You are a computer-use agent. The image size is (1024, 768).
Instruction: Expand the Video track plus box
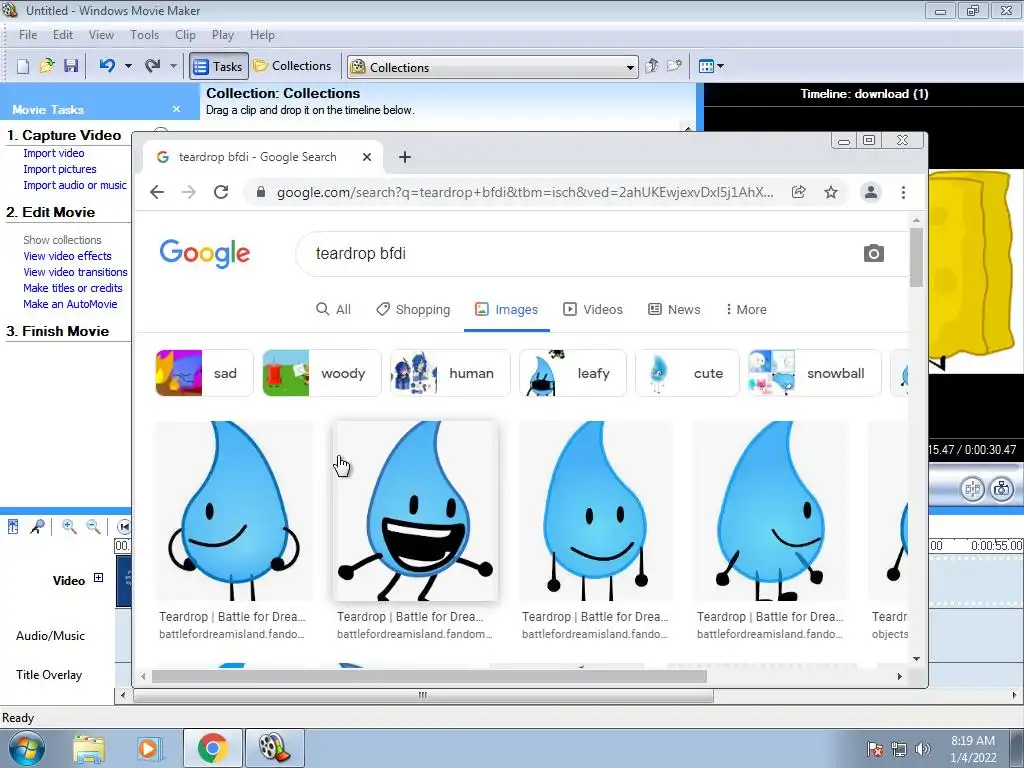99,577
